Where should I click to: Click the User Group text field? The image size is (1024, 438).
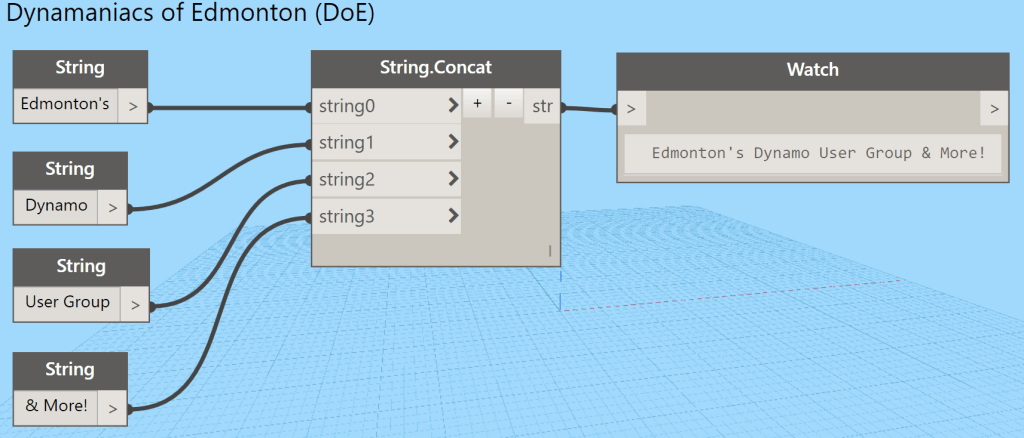click(x=66, y=302)
